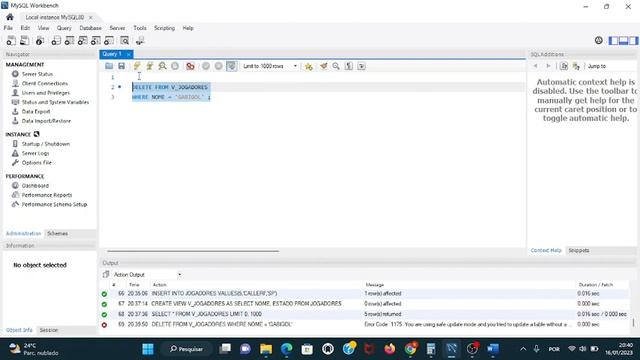640x360 pixels.
Task: Expand hidden system tray icons chevron
Action: pos(523,349)
